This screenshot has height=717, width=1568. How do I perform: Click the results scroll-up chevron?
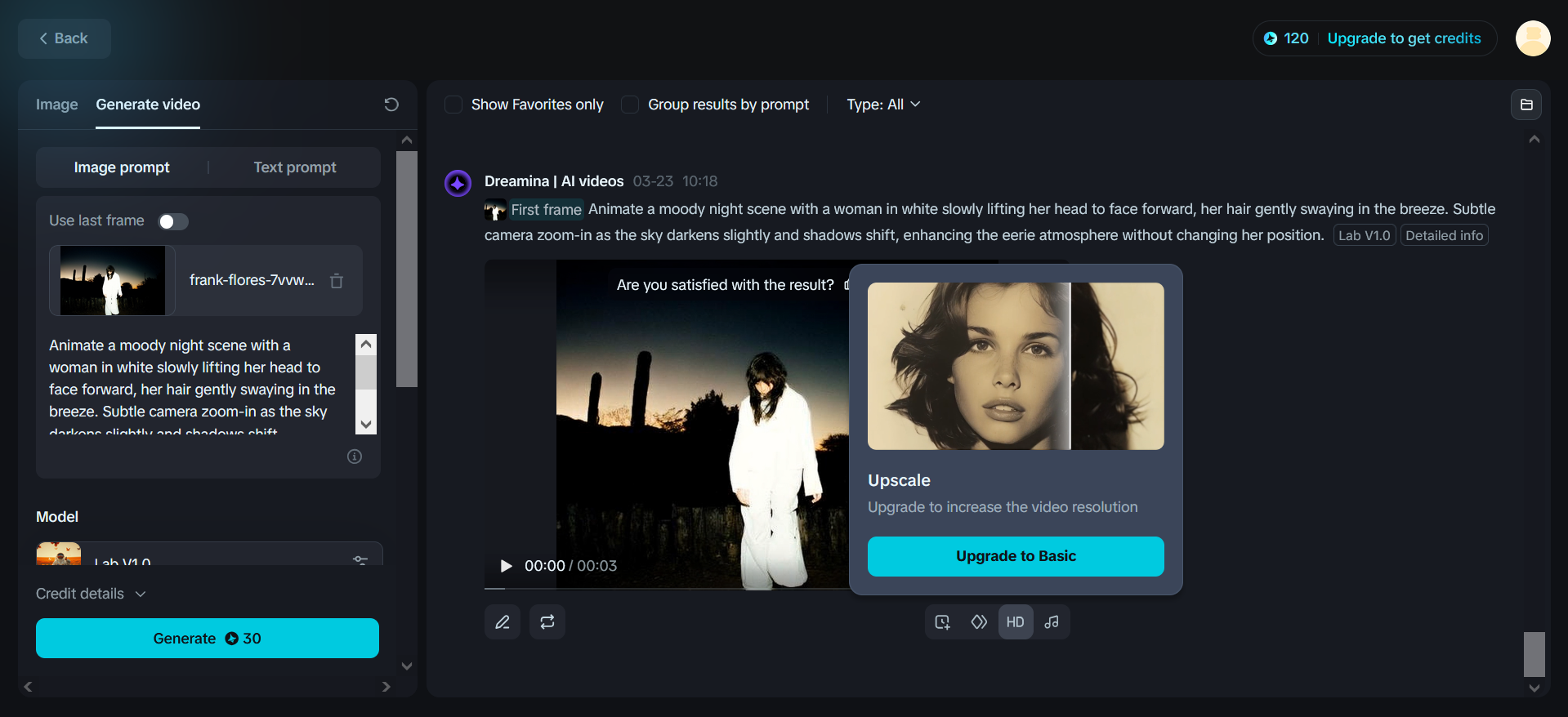(1534, 140)
